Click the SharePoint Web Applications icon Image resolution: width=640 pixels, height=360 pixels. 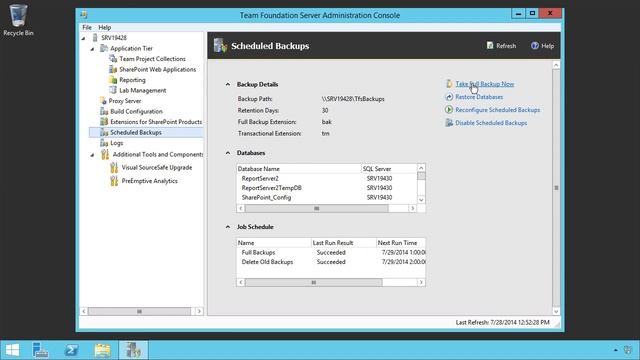113,69
